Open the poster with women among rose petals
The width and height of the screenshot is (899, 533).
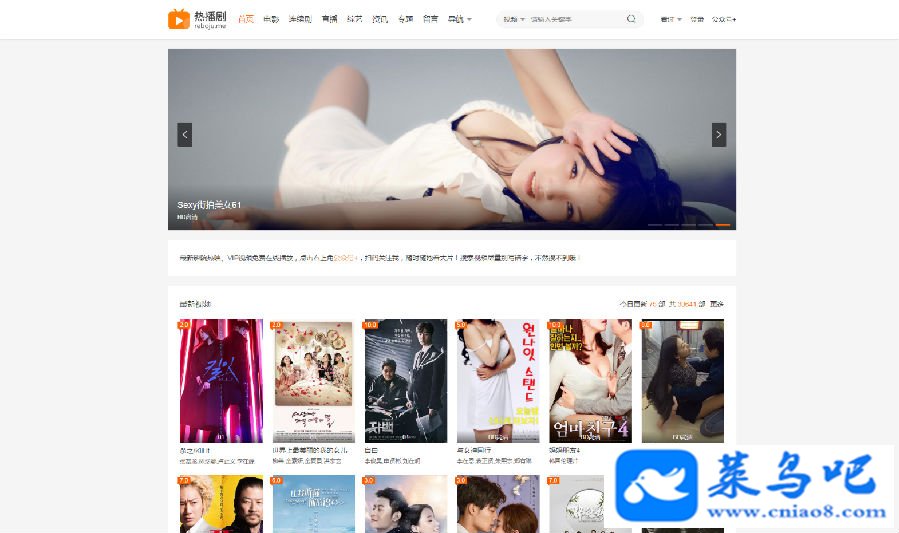pyautogui.click(x=313, y=381)
